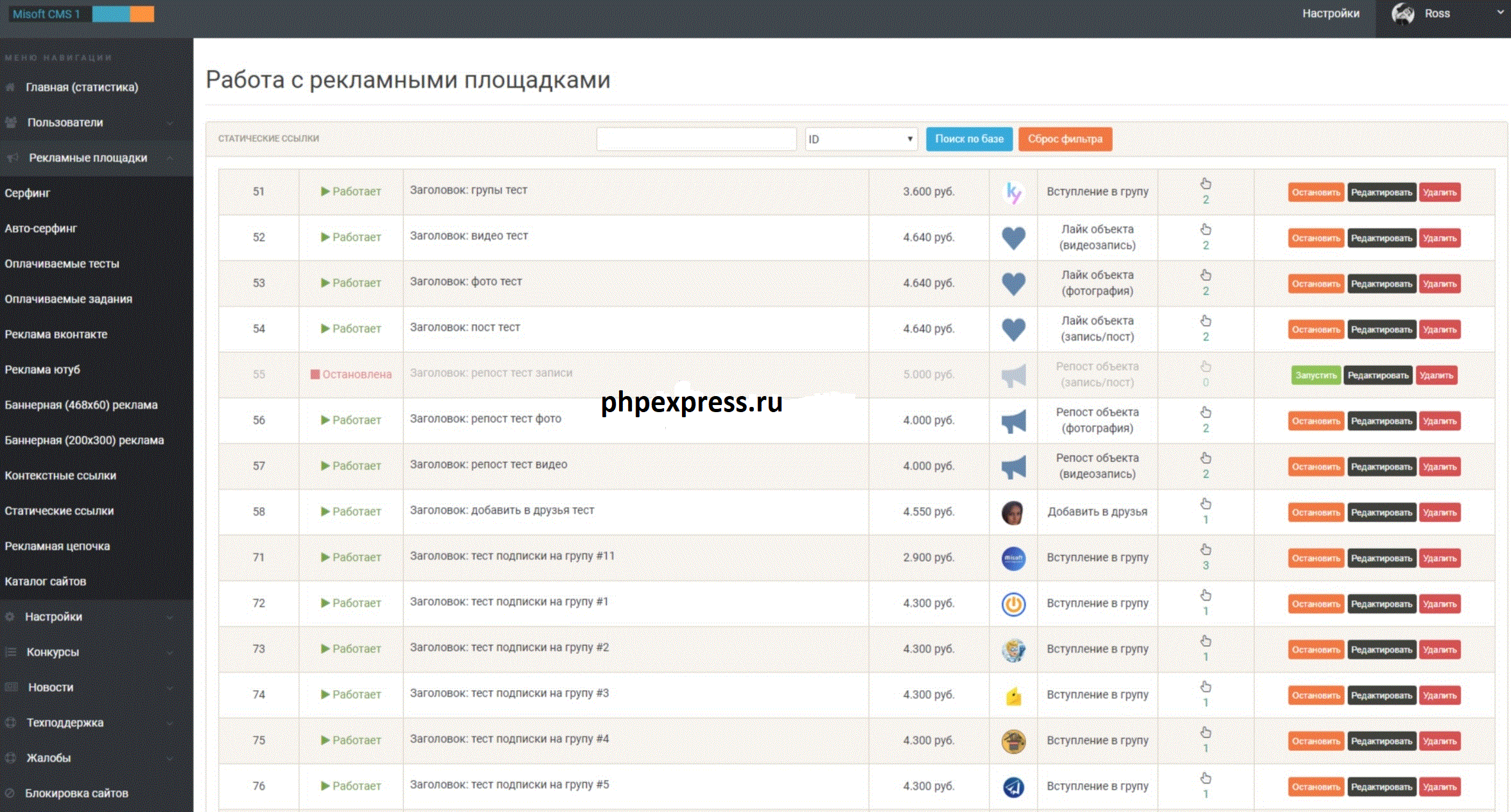Screen dimensions: 1511x812
Task: Expand the Техподдержка sidebar section
Action: coord(170,723)
